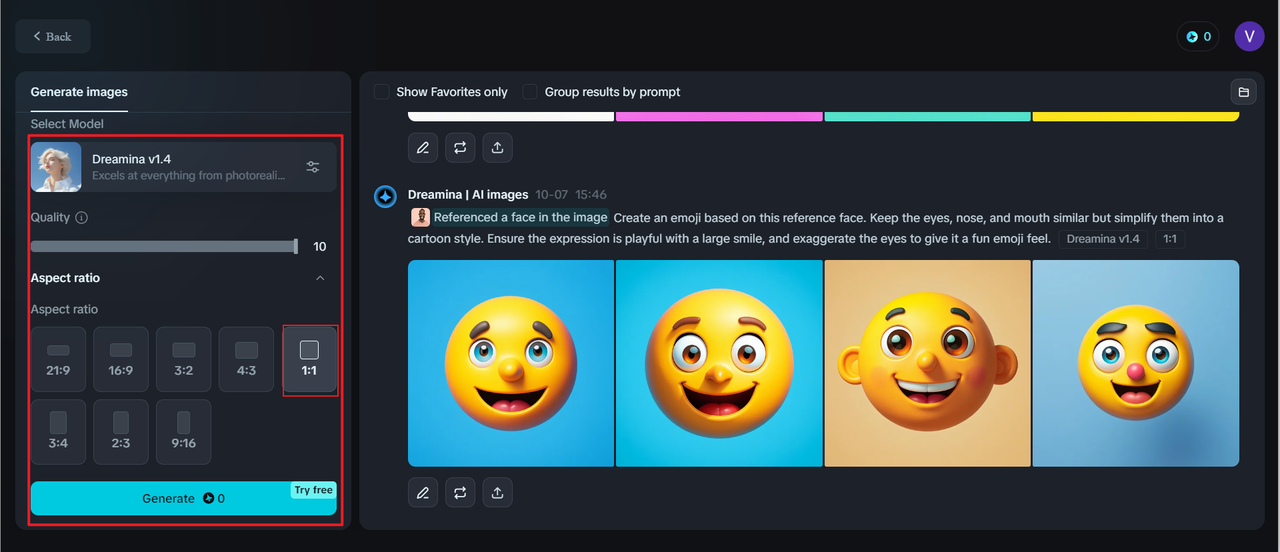
Task: Open the folder icon in results header
Action: point(1243,92)
